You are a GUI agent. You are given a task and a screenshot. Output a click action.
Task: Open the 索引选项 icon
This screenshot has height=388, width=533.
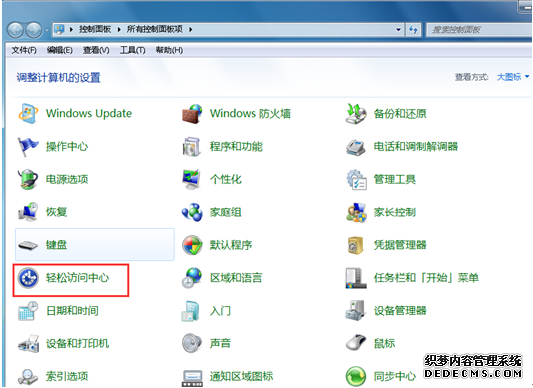pyautogui.click(x=28, y=376)
